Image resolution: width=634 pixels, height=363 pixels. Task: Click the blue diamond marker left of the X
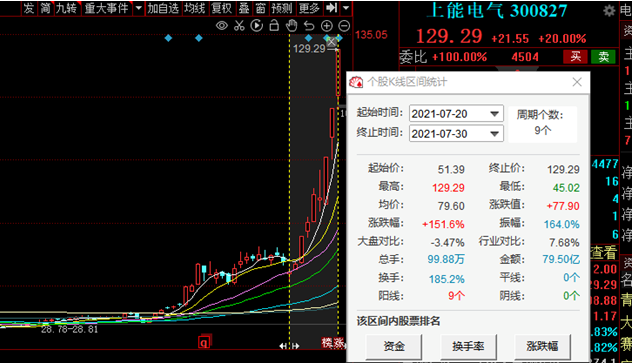pos(309,38)
